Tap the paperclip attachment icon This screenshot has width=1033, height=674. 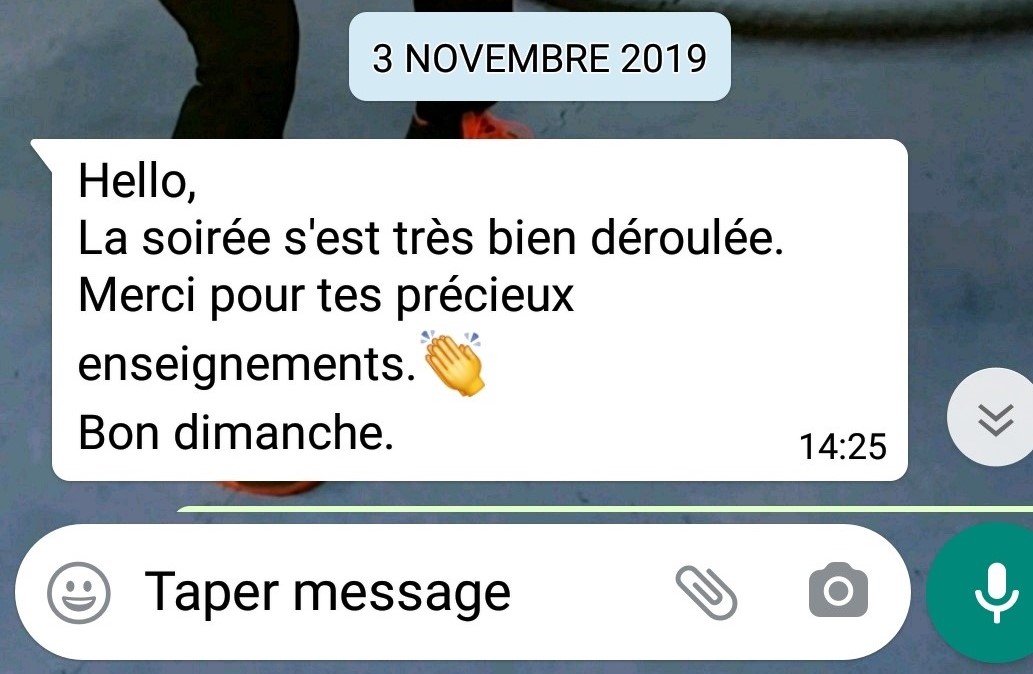tap(706, 592)
